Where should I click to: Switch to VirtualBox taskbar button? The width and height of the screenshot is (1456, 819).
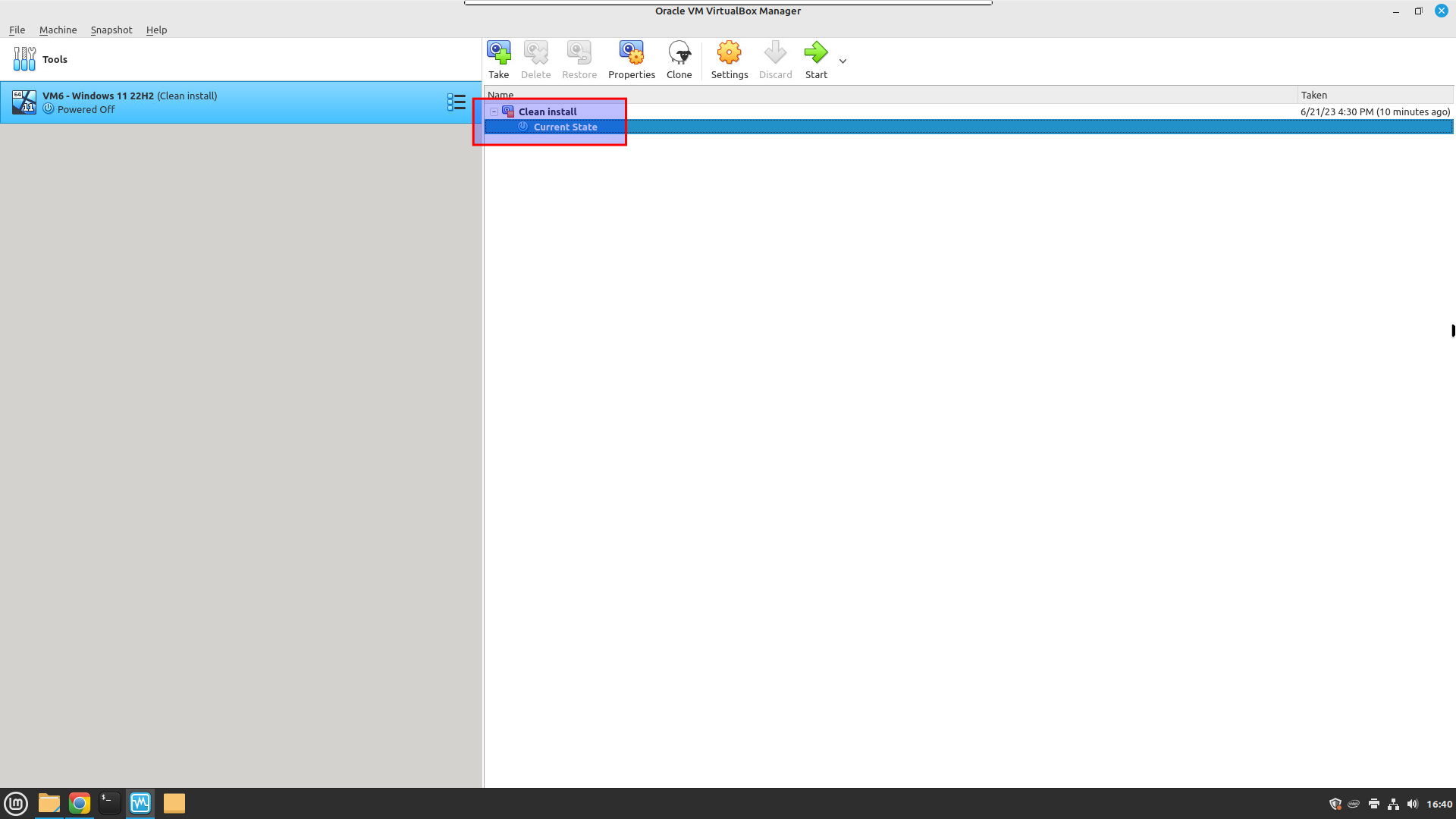(x=140, y=803)
